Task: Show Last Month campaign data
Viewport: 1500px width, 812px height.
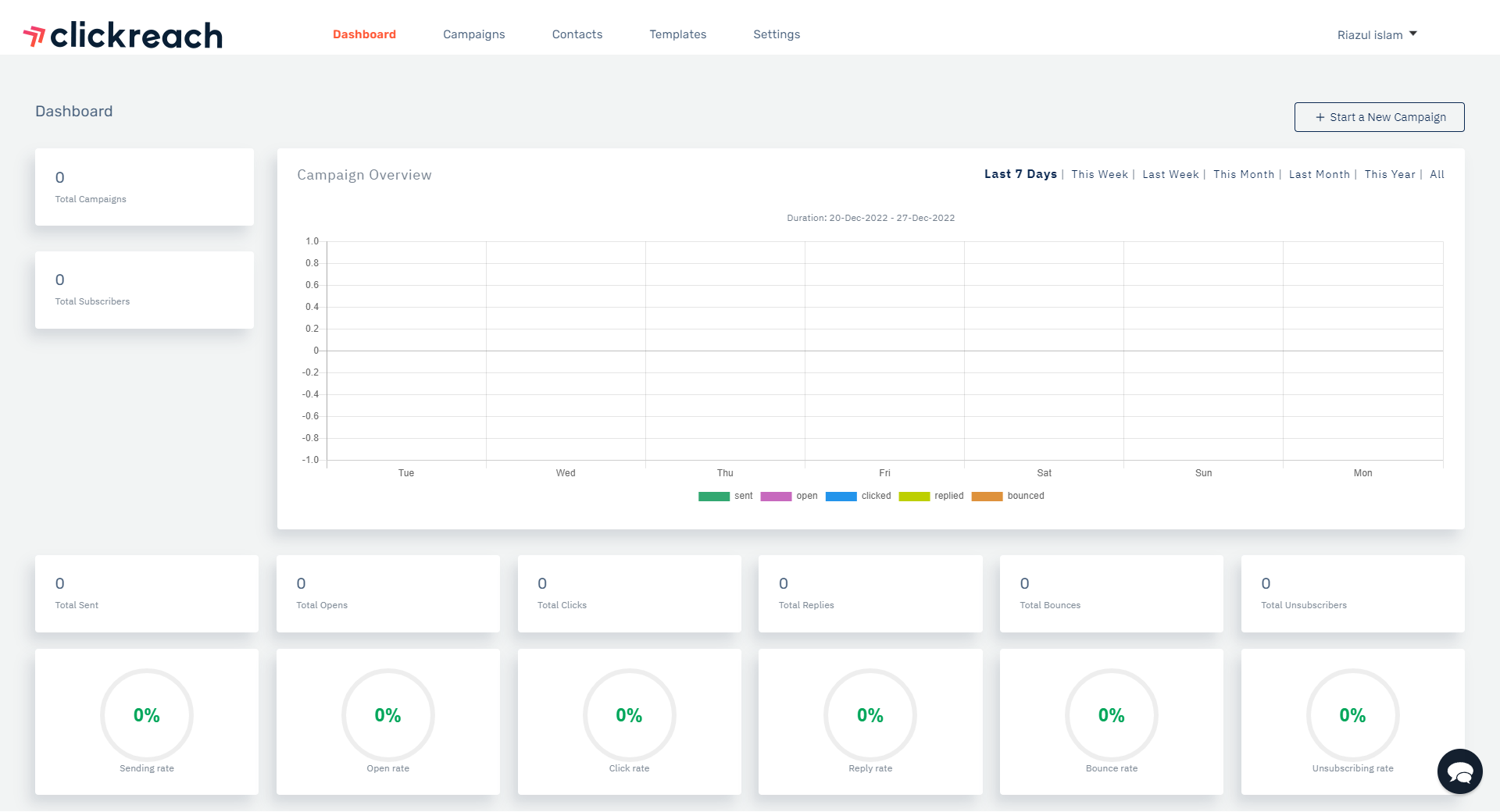Action: tap(1319, 174)
